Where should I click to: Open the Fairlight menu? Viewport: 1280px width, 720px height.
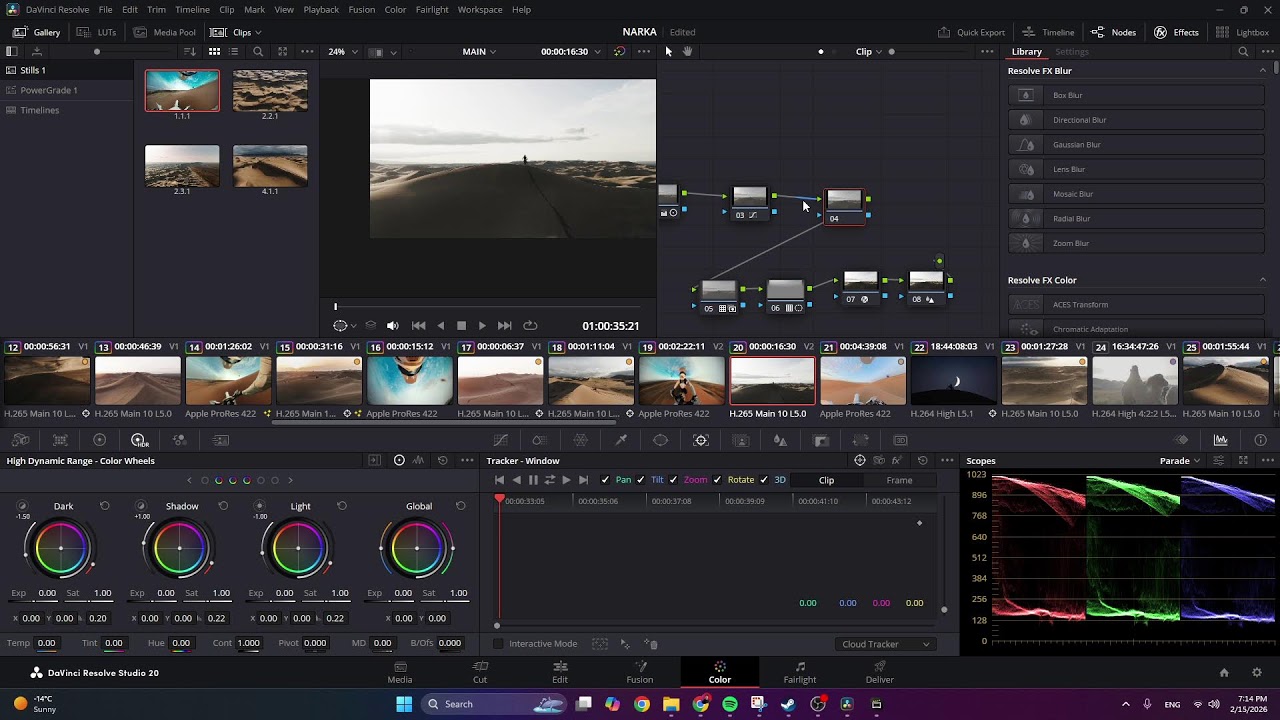click(432, 9)
